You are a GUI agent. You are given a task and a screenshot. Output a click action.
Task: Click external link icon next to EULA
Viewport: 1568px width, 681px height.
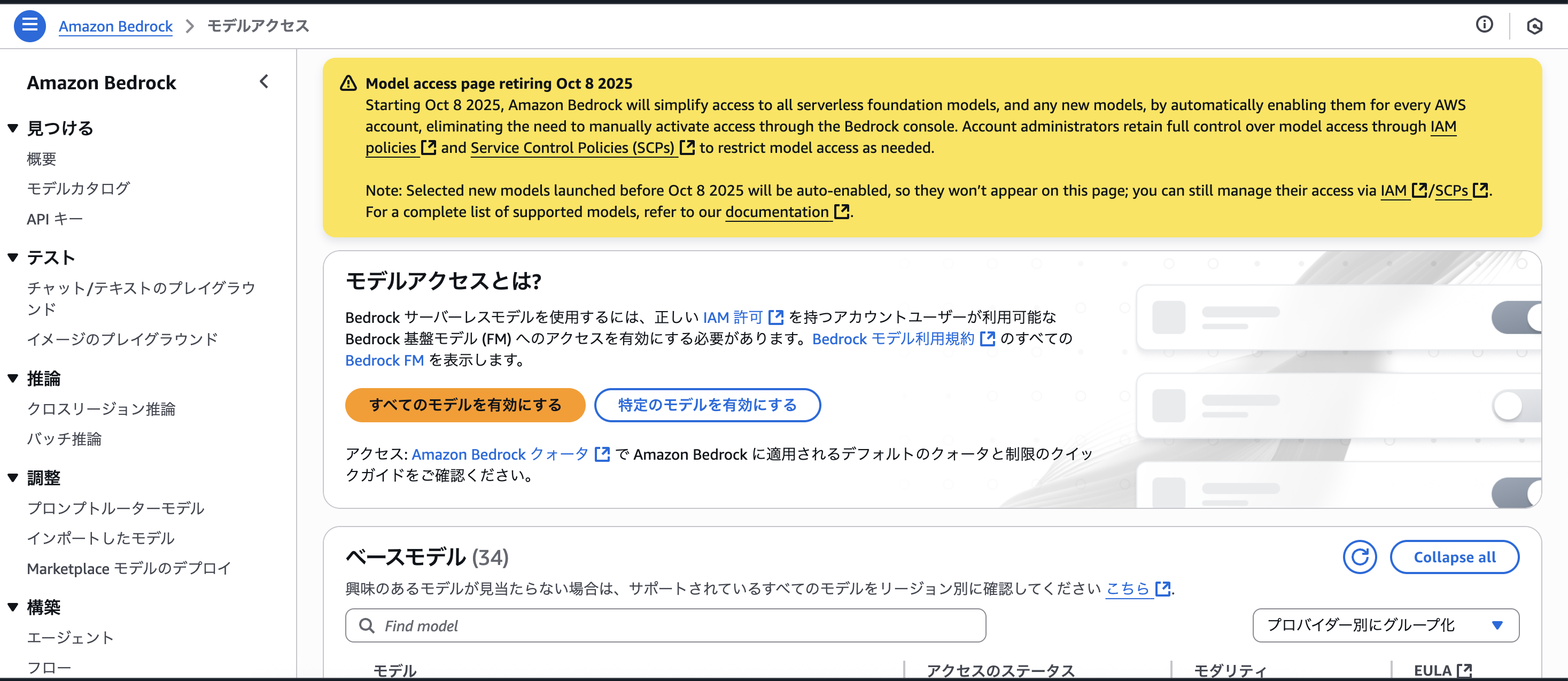coord(1464,670)
